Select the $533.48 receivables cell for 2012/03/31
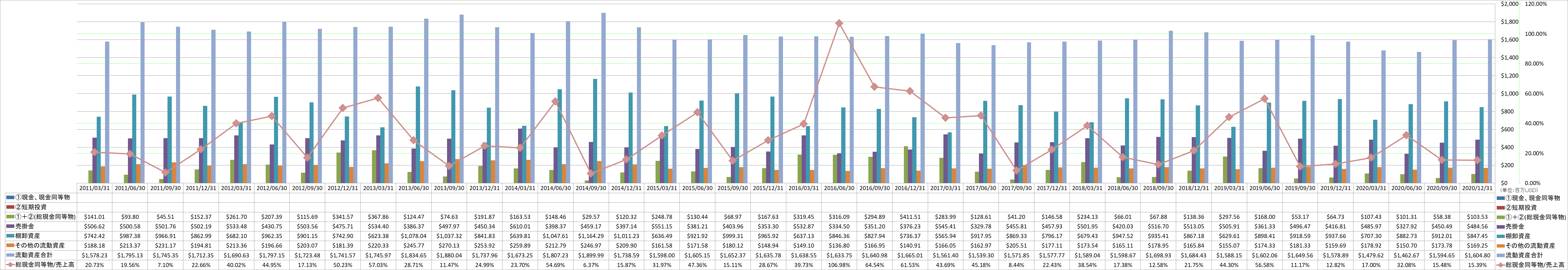Viewport: 1568px width, 270px height. pyautogui.click(x=236, y=226)
